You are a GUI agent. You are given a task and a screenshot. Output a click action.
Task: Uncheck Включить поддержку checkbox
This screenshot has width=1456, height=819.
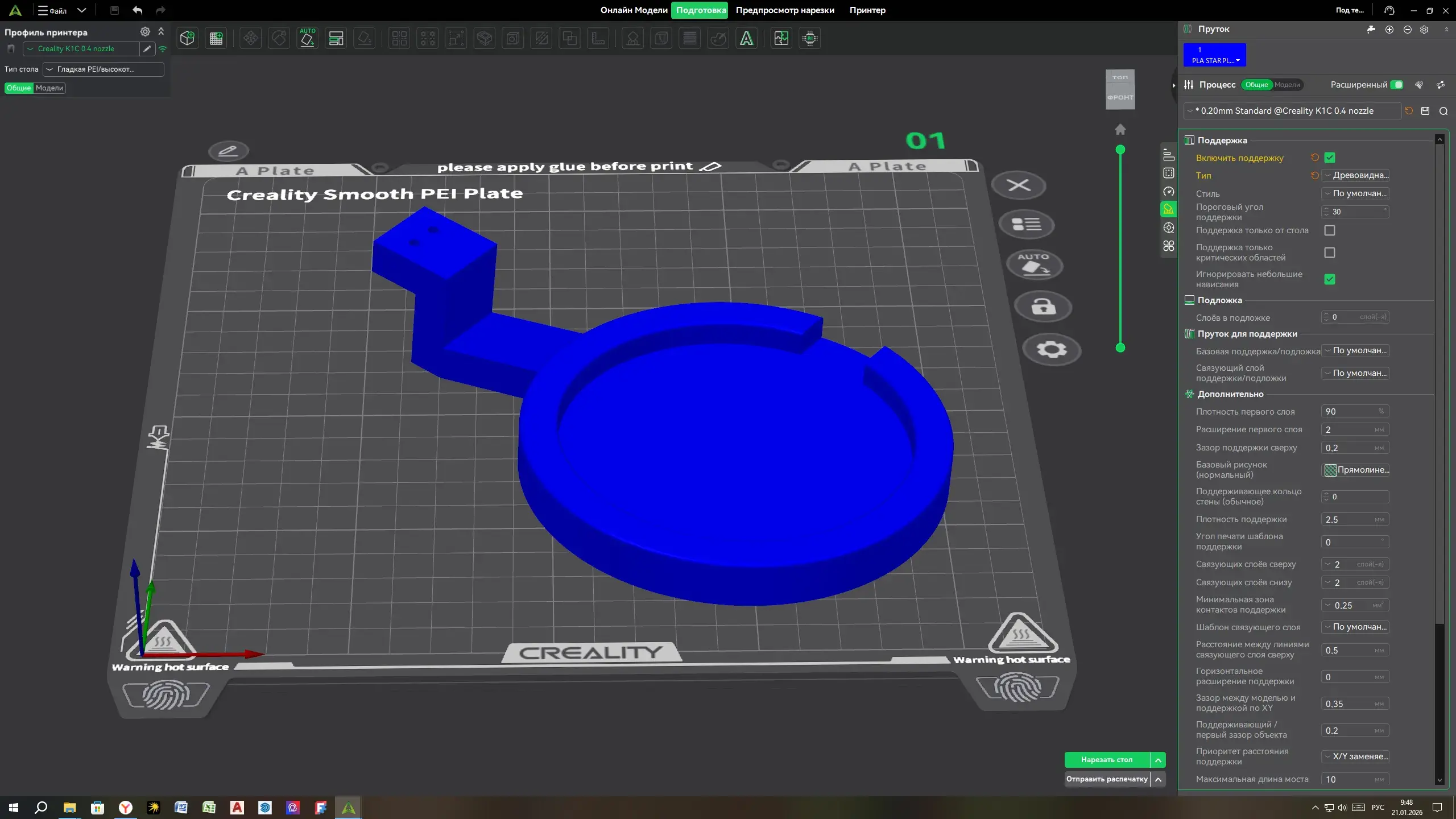pos(1330,158)
